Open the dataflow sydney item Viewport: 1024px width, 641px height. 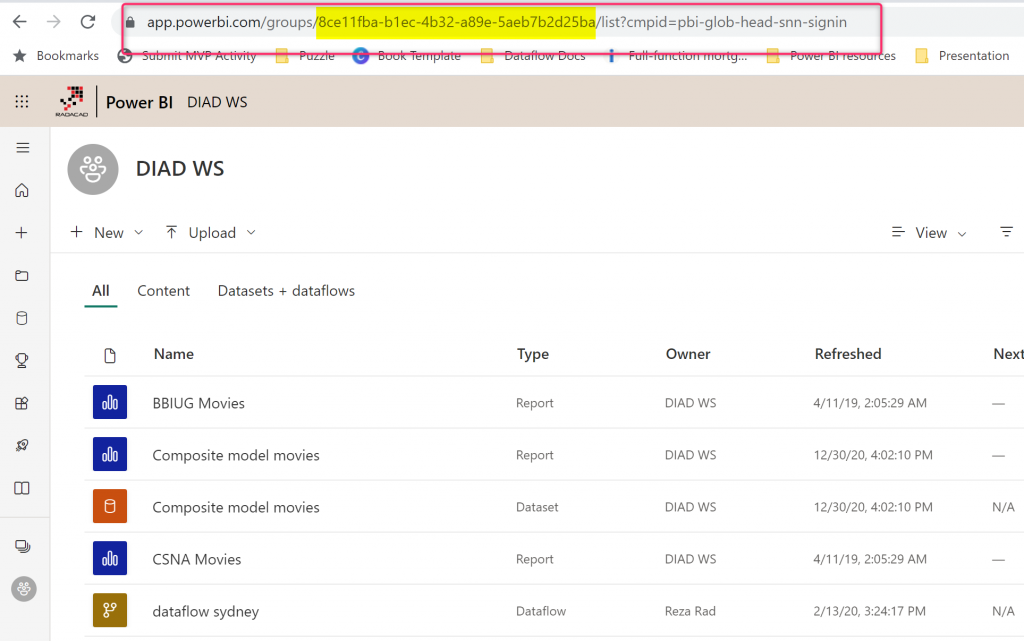coord(205,611)
